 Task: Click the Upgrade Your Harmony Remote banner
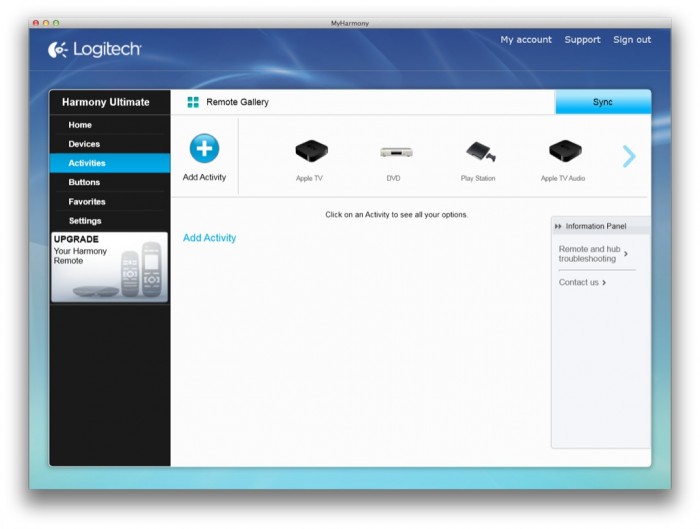110,267
